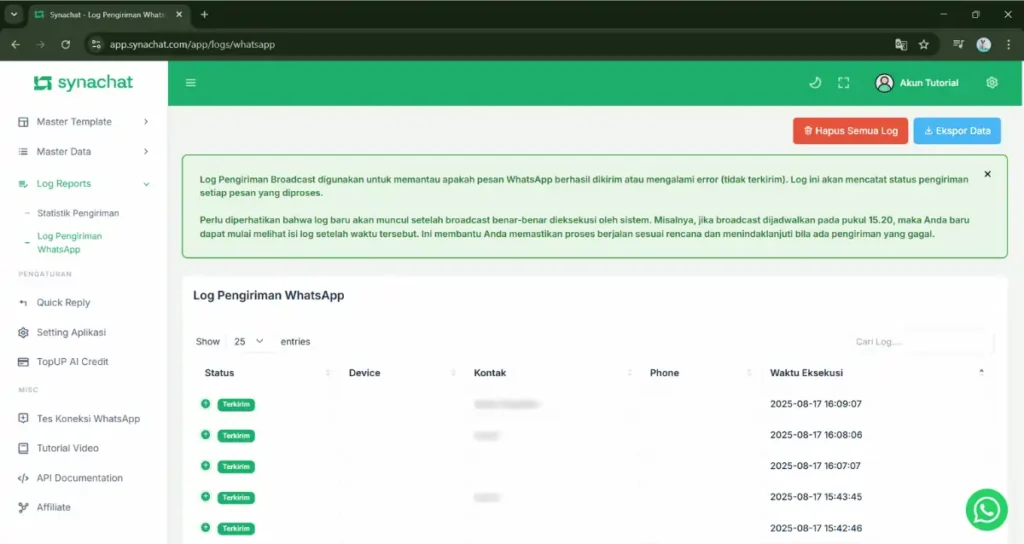The image size is (1024, 544).
Task: Click the Hapus Semua Log button
Action: [850, 131]
